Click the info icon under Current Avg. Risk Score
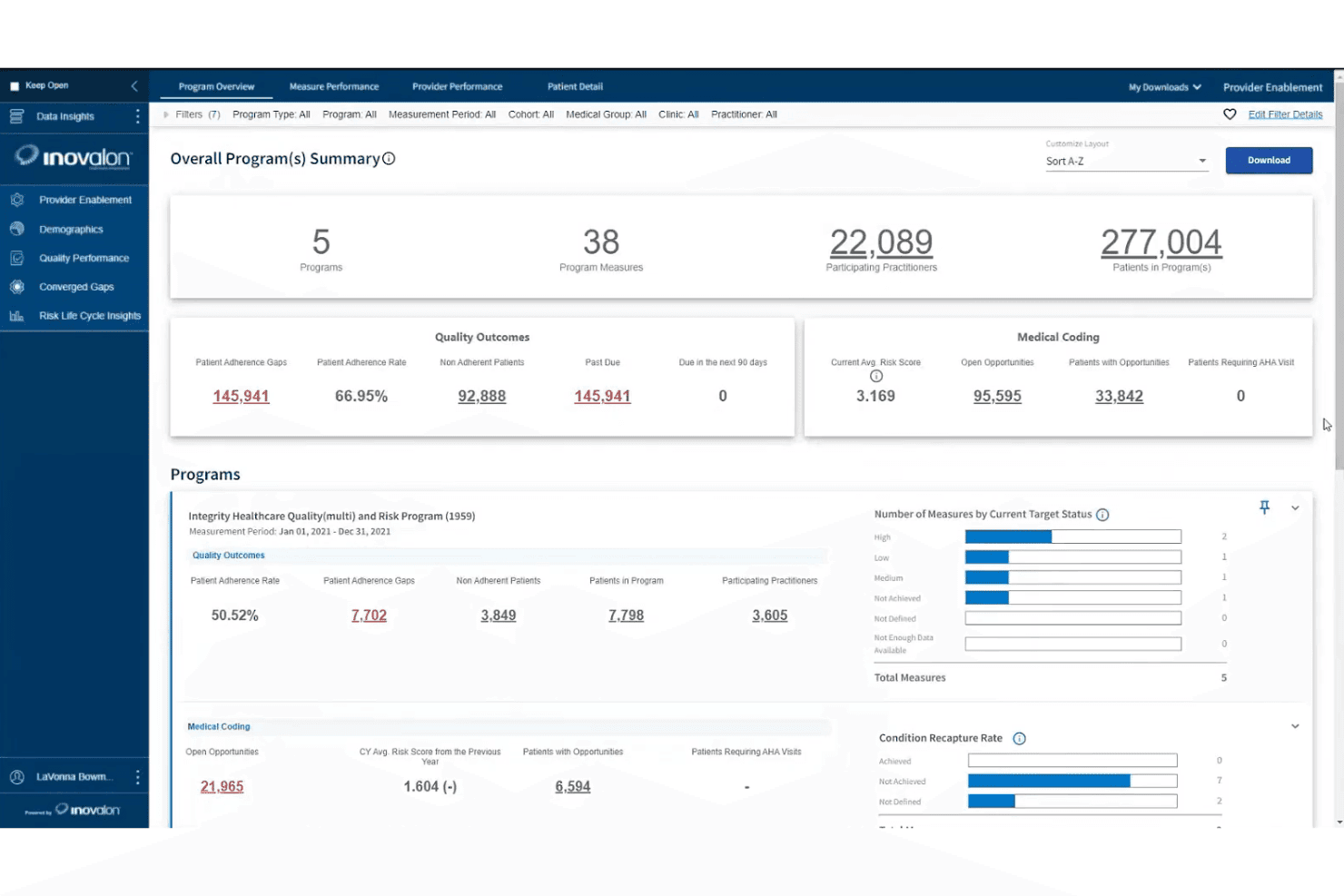This screenshot has height=896, width=1344. tap(876, 376)
